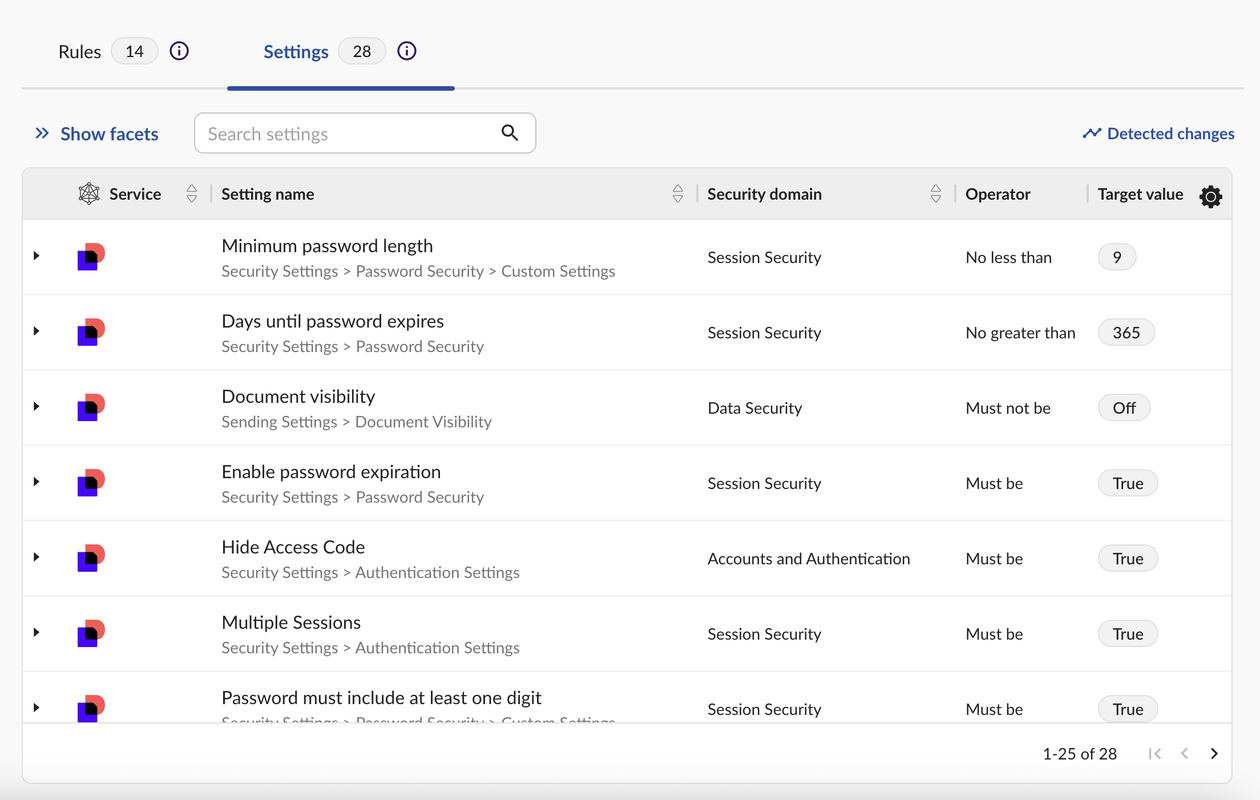
Task: Open table column settings gear
Action: pos(1210,196)
